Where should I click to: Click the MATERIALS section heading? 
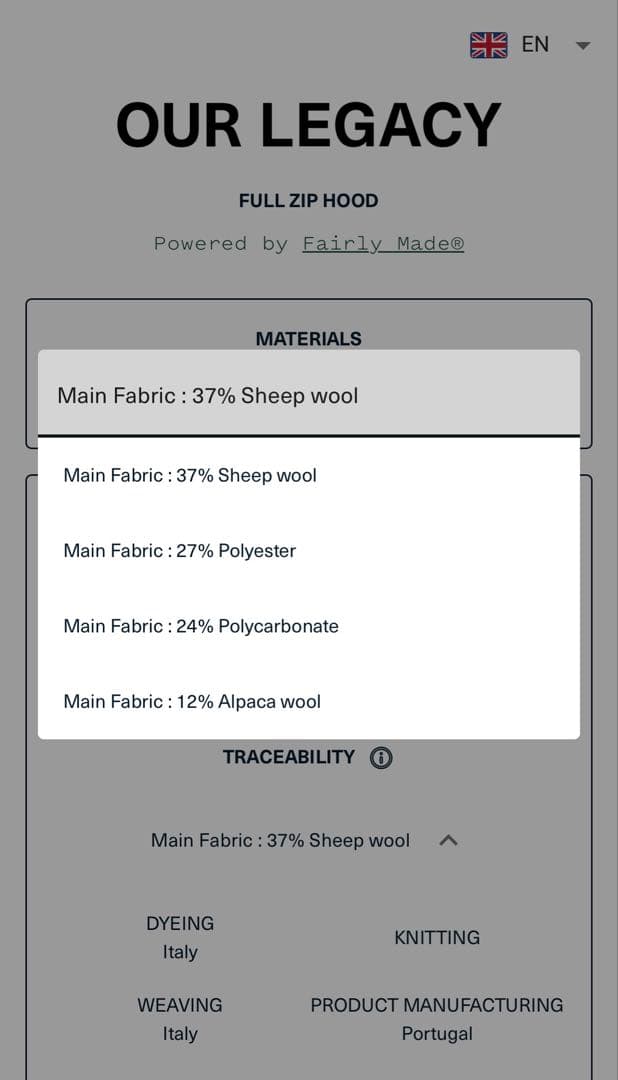pyautogui.click(x=308, y=339)
